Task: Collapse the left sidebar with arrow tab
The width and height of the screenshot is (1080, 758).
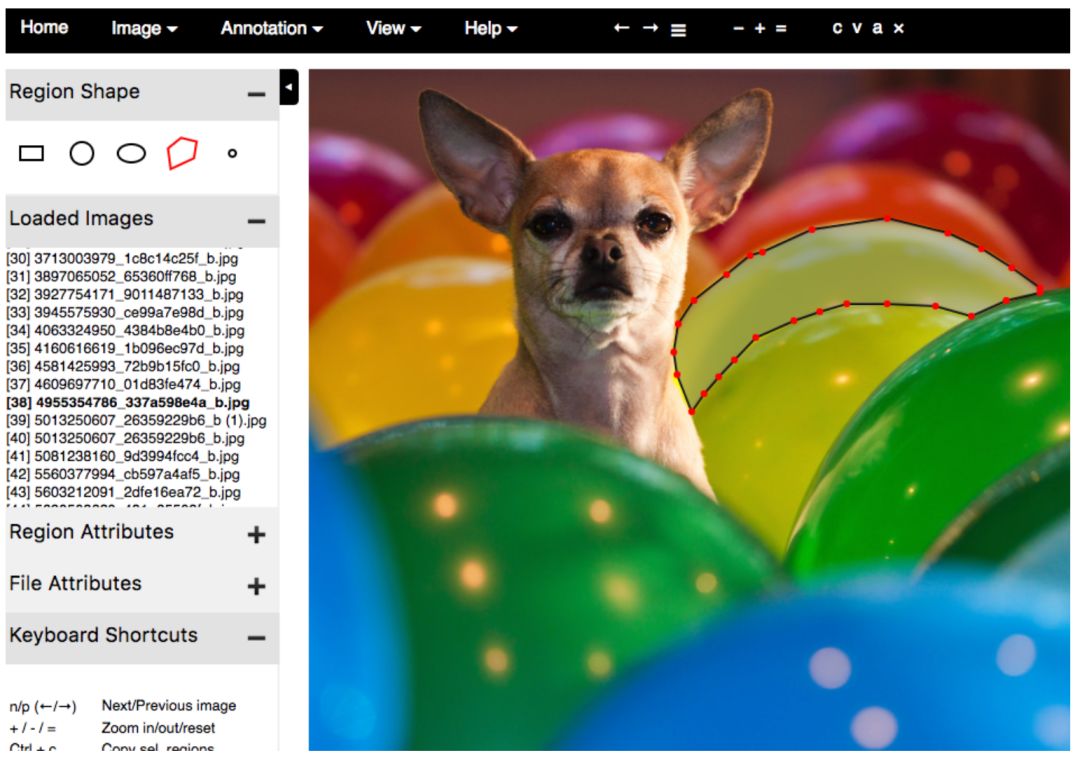Action: [289, 88]
